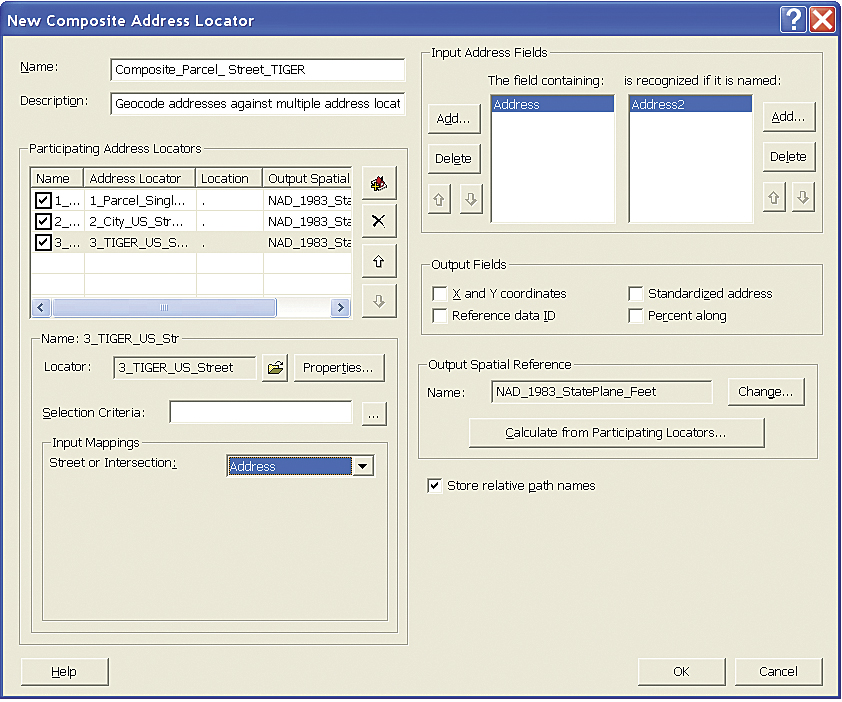Image resolution: width=842 pixels, height=702 pixels.
Task: Enable Reference data ID output
Action: pos(440,316)
